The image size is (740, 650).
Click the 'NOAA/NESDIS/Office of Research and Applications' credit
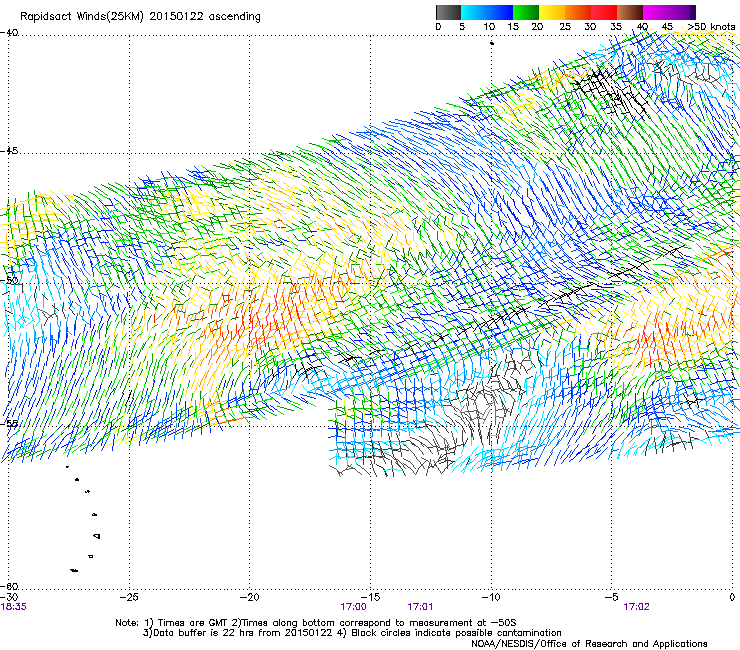[x=589, y=644]
